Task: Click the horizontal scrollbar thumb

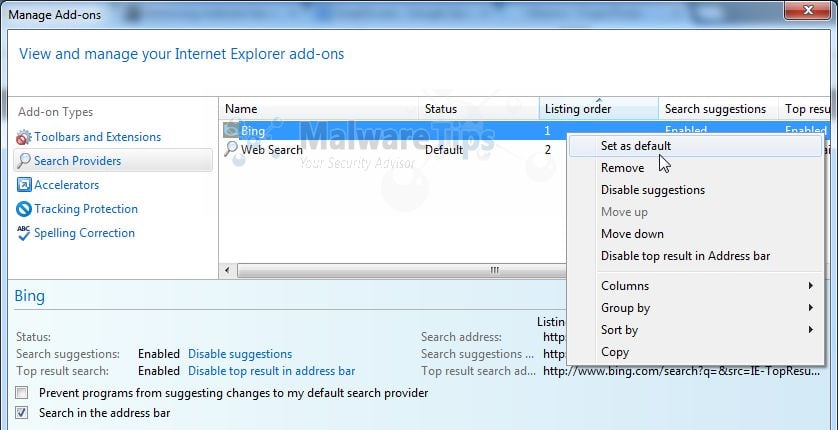Action: tap(401, 270)
